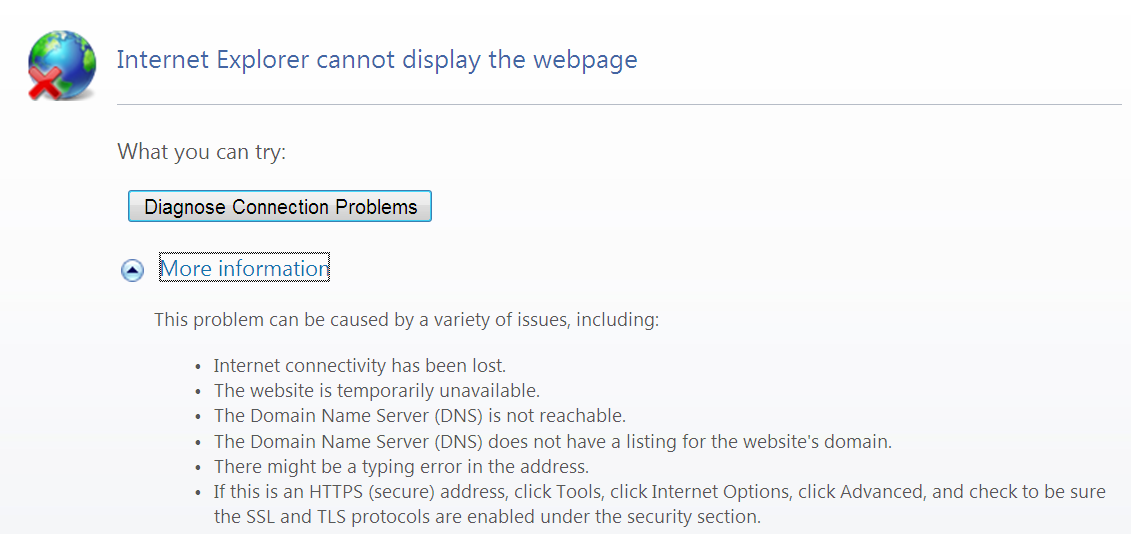Click 'Internet connectivity has been lost' bullet
The image size is (1131, 534).
coord(364,366)
